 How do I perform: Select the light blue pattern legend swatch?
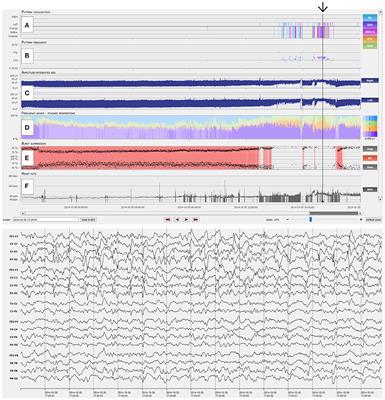pyautogui.click(x=370, y=17)
